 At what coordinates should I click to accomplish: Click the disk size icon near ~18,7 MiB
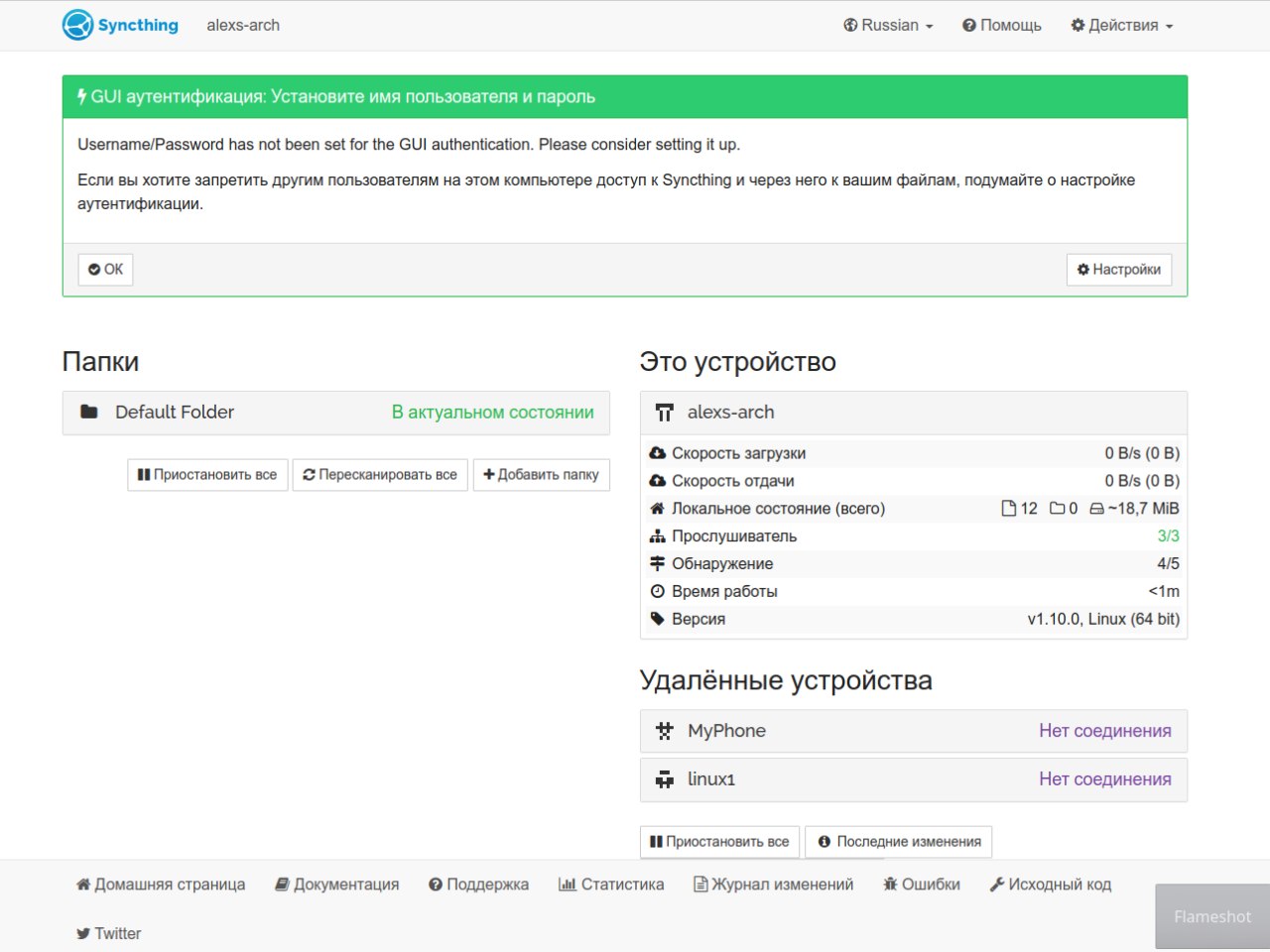pos(1096,509)
